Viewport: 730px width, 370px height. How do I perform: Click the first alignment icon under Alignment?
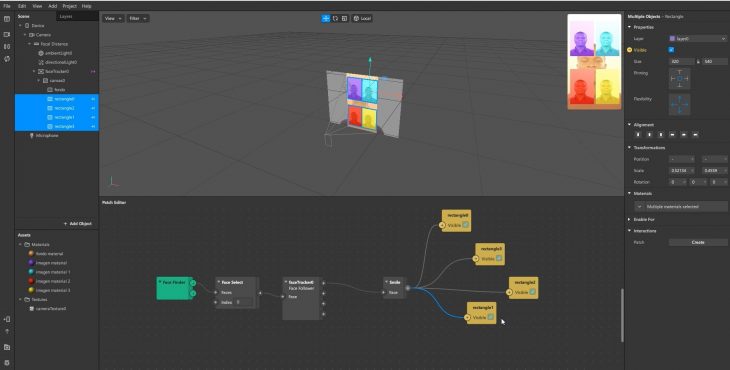point(638,135)
